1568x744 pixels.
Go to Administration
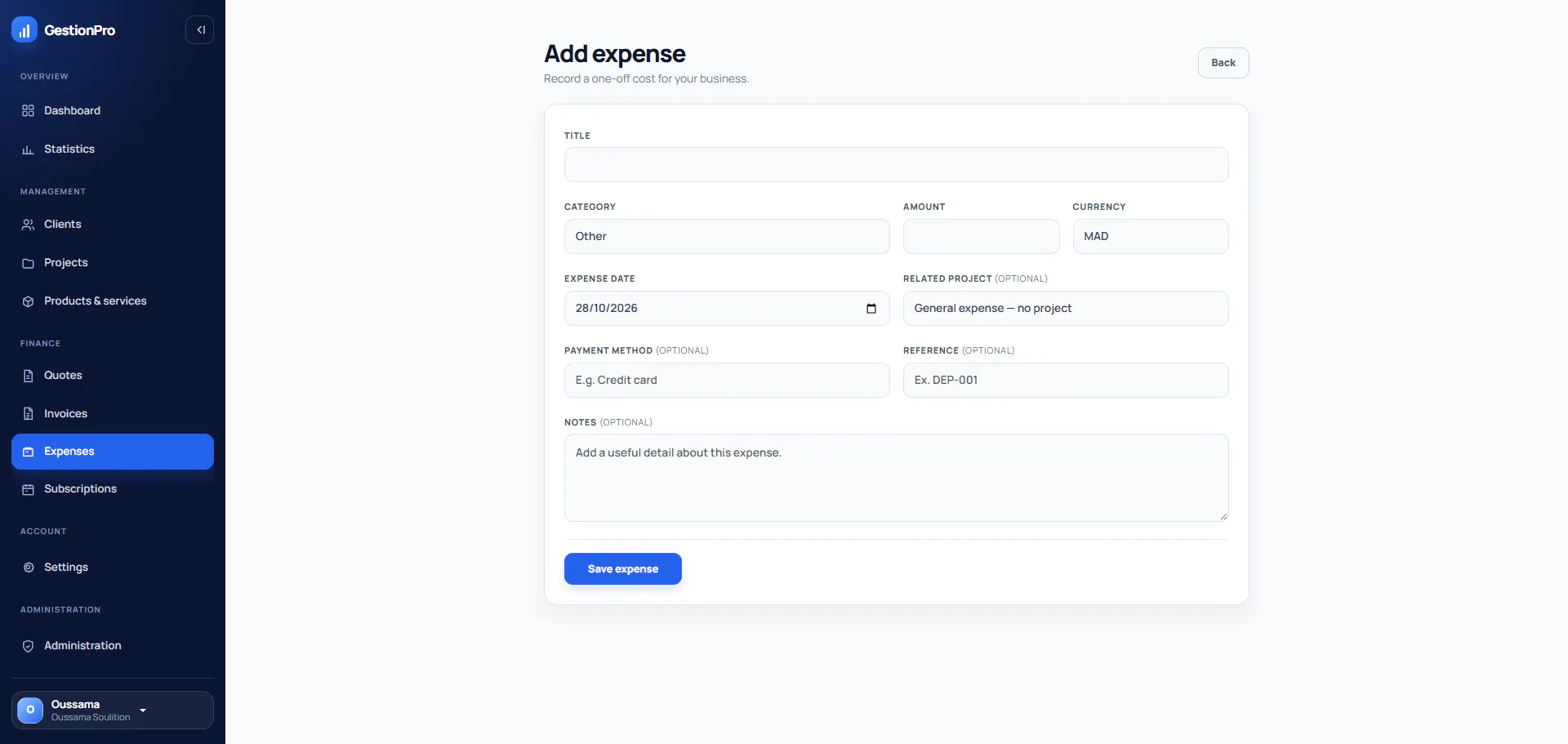[113, 646]
